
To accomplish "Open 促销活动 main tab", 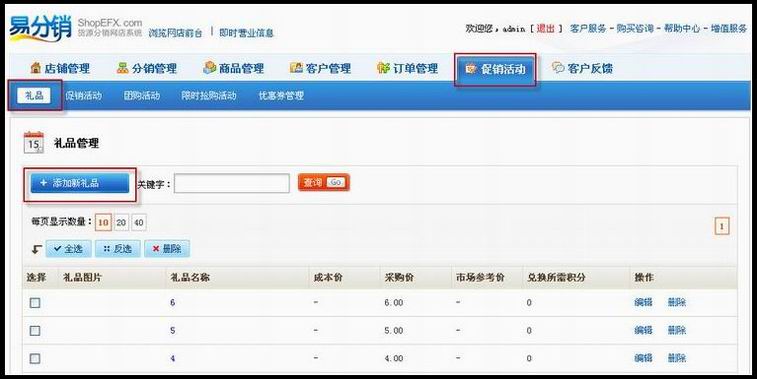I will coord(495,69).
